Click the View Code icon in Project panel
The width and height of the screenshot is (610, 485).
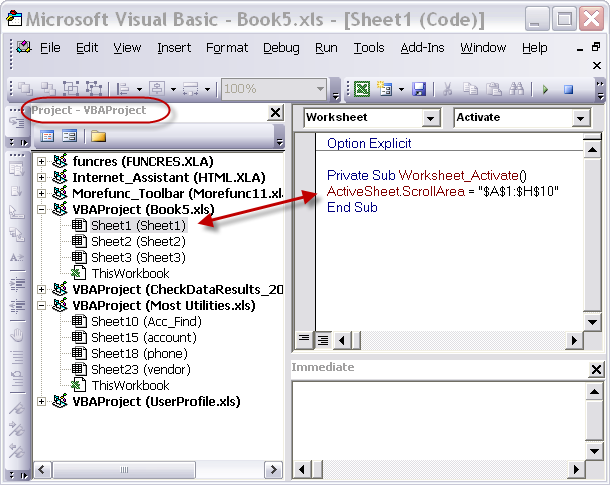47,136
